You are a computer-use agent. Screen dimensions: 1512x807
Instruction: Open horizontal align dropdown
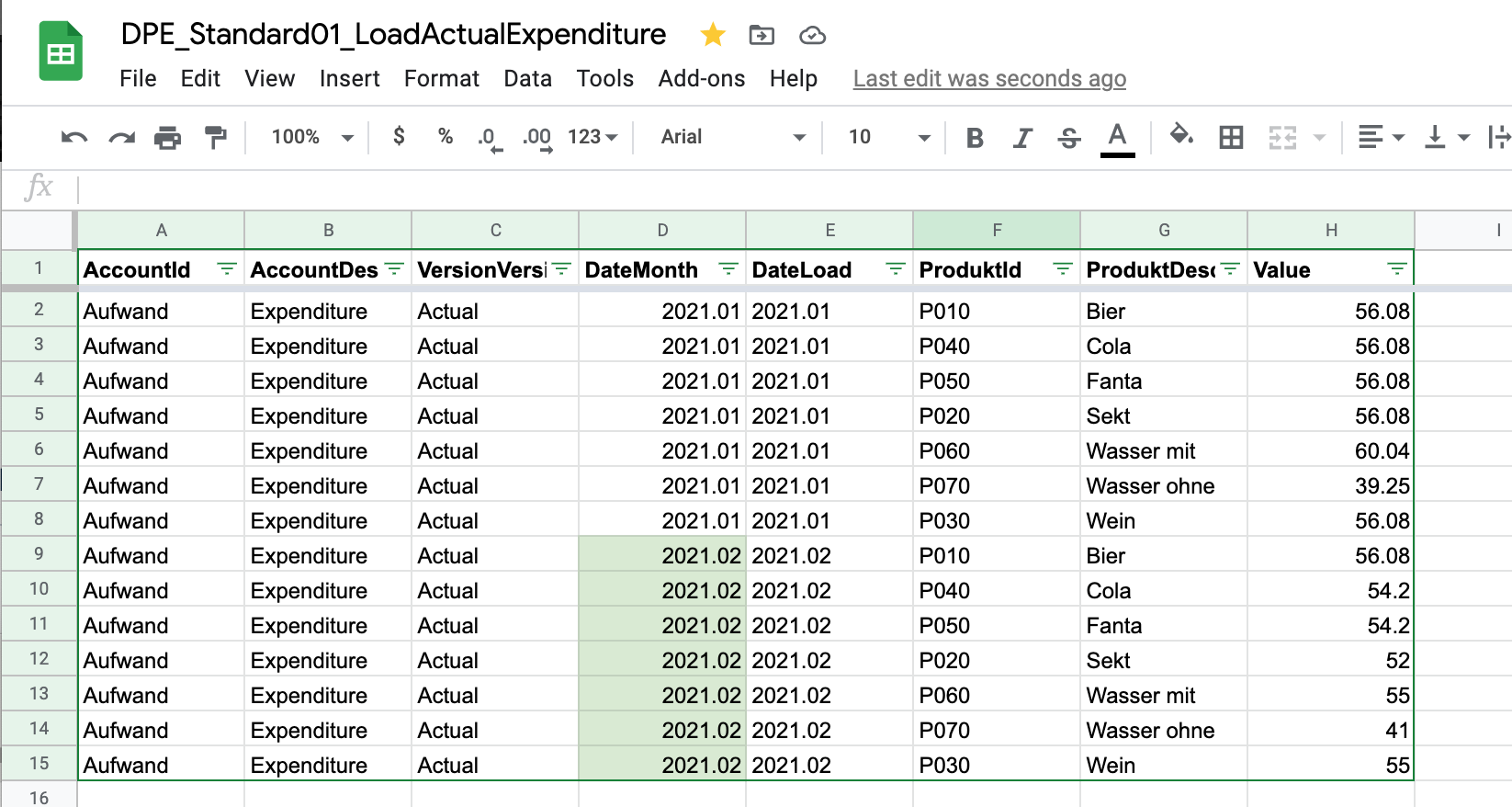click(x=1381, y=138)
